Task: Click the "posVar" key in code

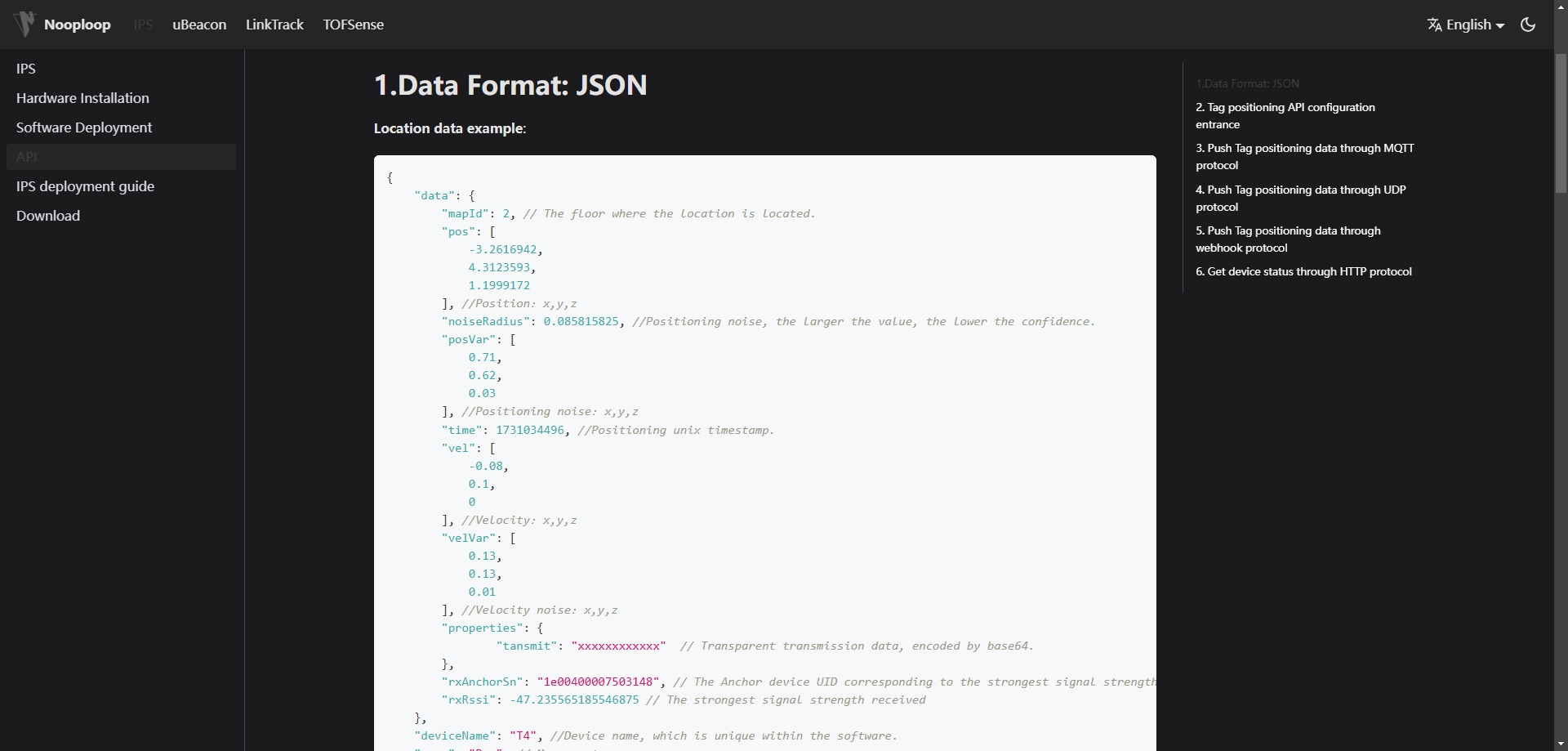Action: (x=469, y=339)
